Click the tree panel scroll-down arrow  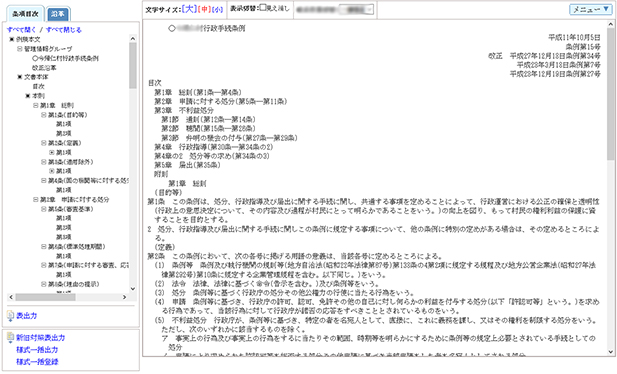coord(133,289)
